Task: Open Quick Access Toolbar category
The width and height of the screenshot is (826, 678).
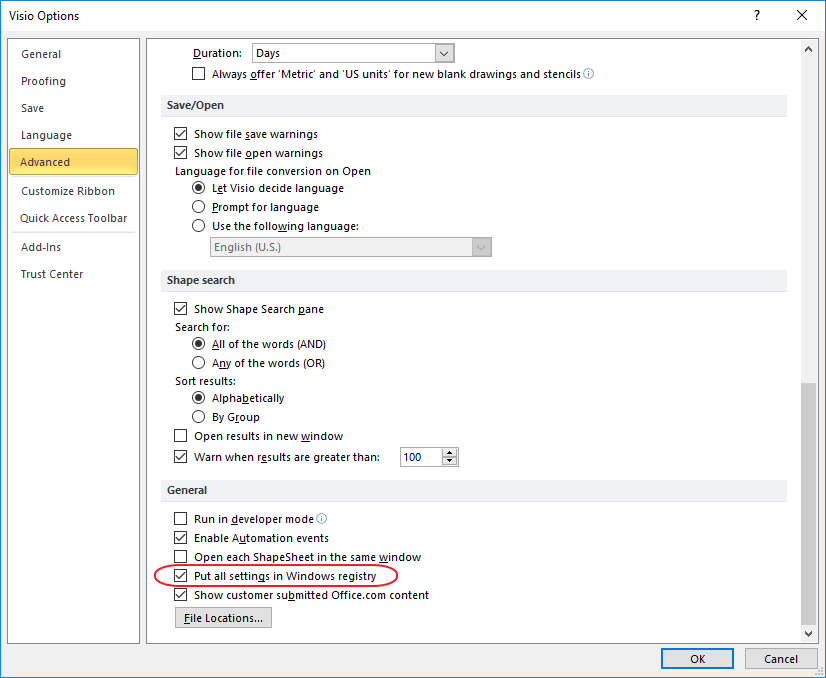Action: [x=73, y=218]
